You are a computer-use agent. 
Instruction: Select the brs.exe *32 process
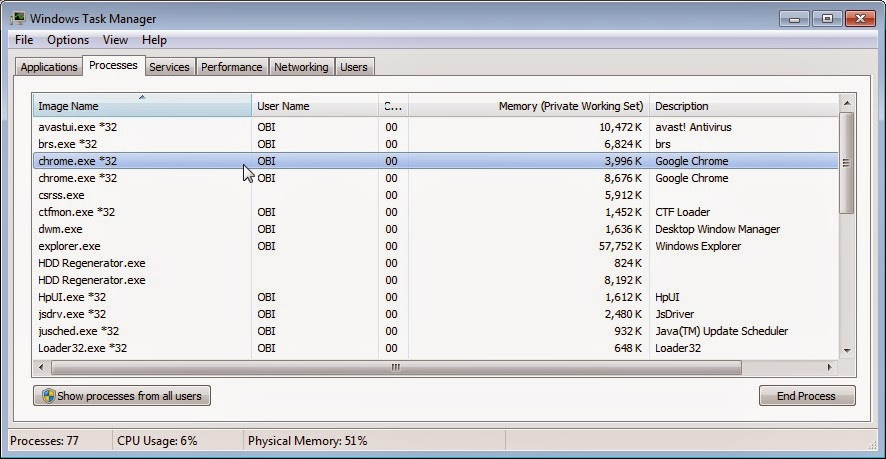436,144
